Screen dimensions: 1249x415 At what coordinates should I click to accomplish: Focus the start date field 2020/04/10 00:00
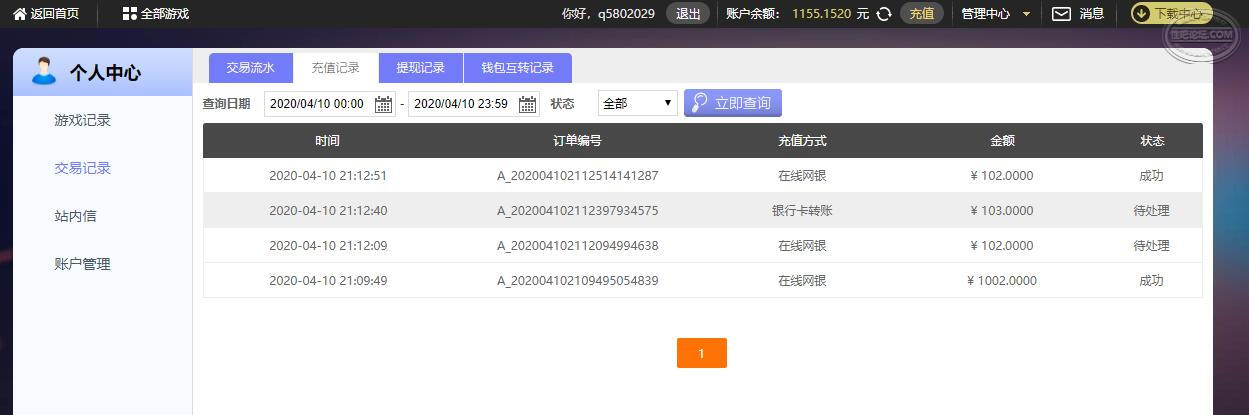[x=330, y=104]
